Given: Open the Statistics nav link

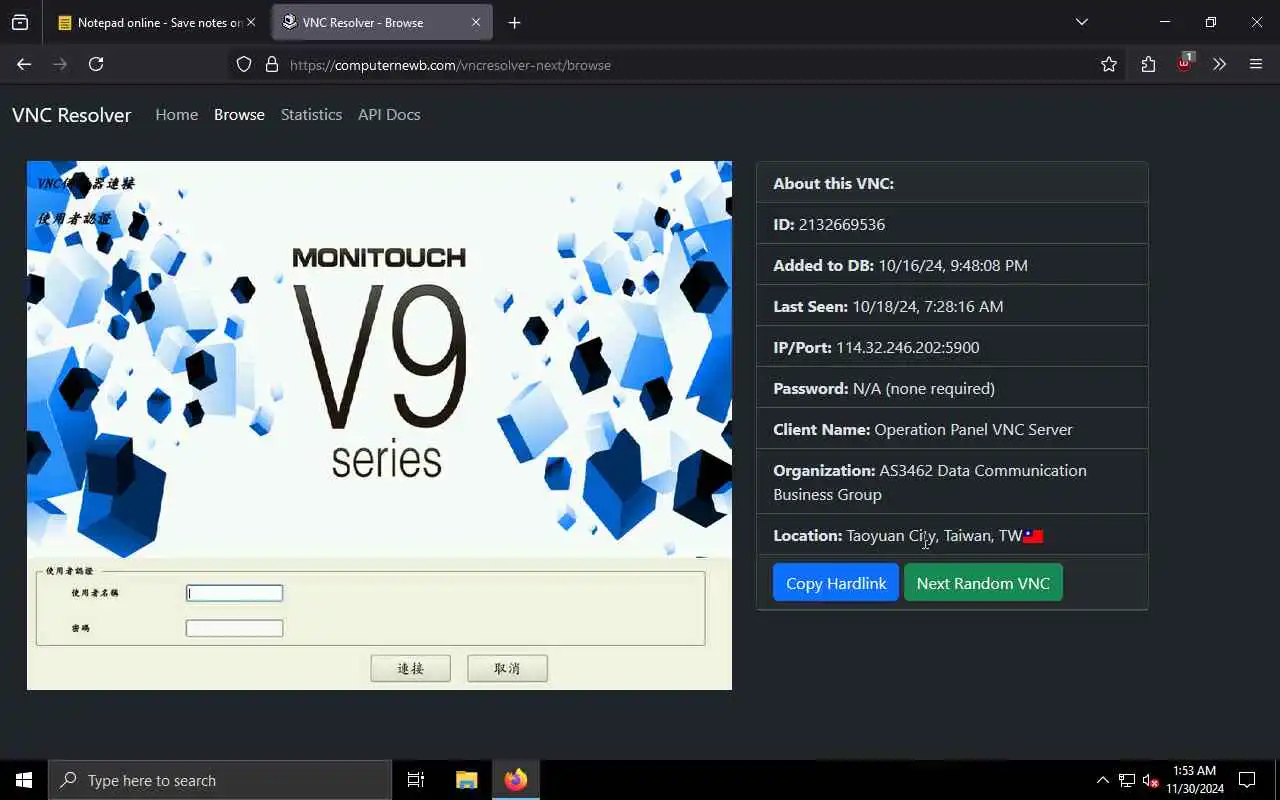Looking at the screenshot, I should (311, 114).
